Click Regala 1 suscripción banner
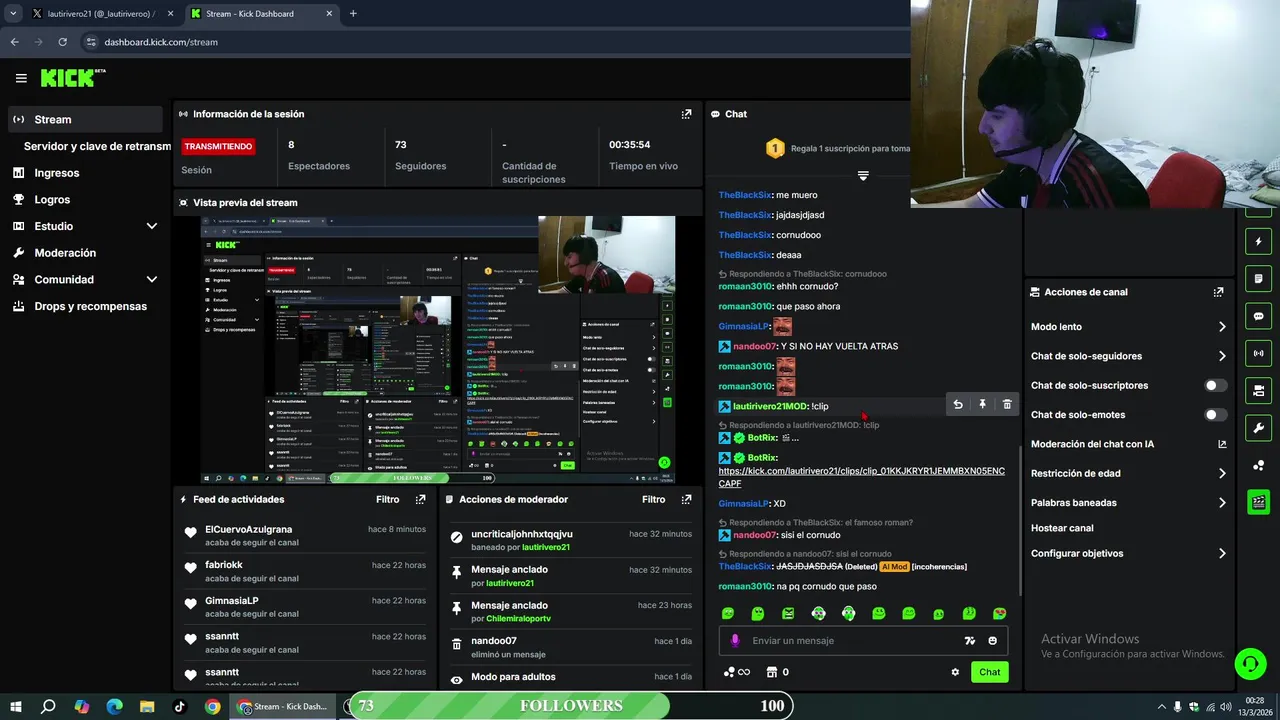The width and height of the screenshot is (1280, 720). point(837,148)
